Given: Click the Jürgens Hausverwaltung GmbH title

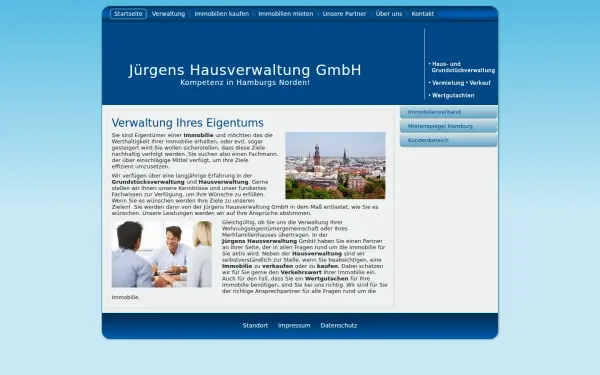Looking at the screenshot, I should [245, 70].
